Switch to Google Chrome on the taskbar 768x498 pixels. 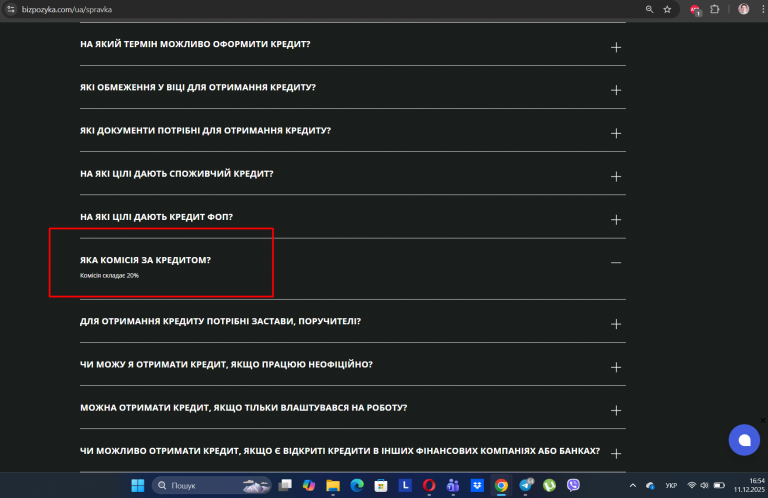[x=501, y=485]
